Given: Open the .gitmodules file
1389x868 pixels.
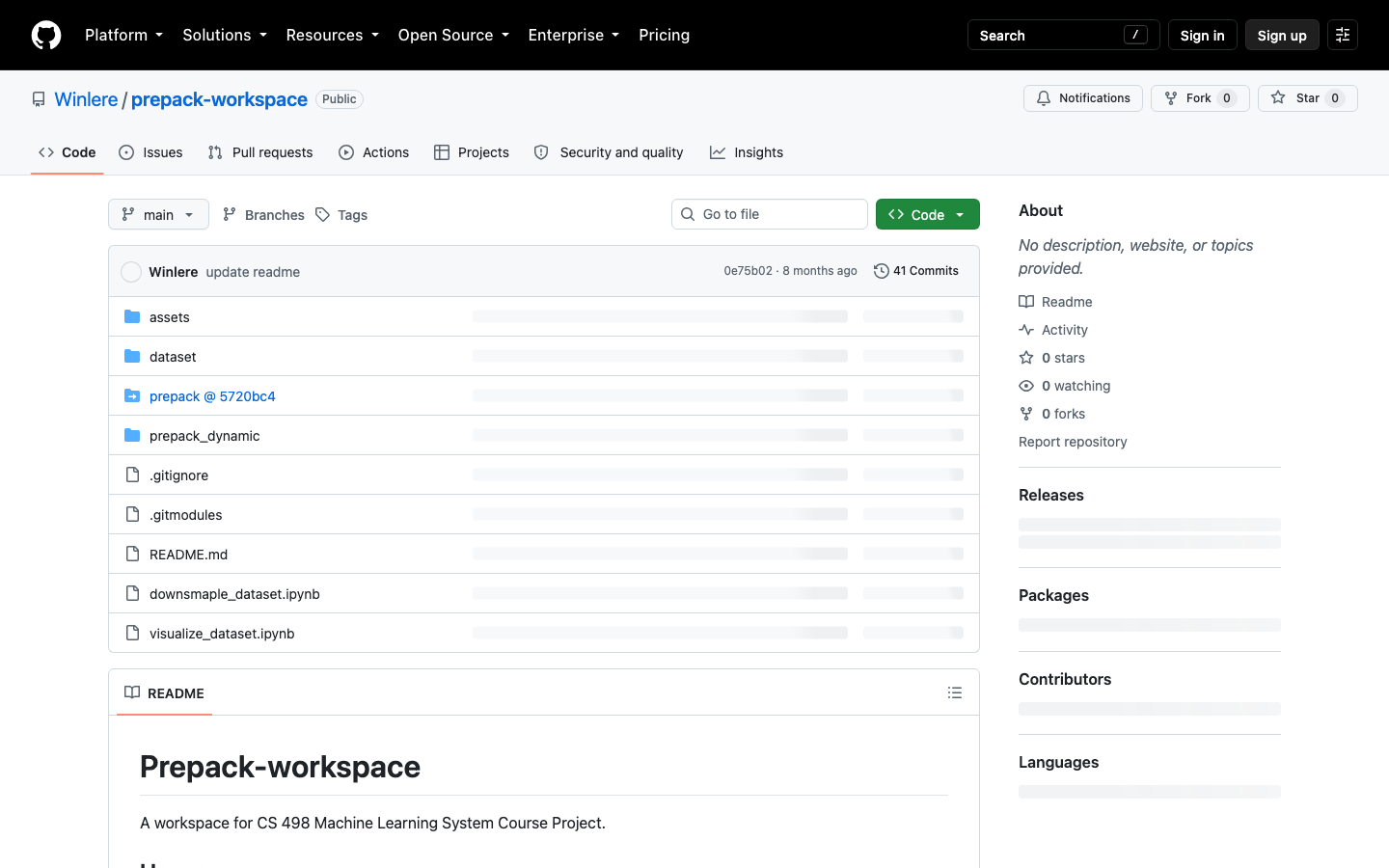Looking at the screenshot, I should 185,515.
